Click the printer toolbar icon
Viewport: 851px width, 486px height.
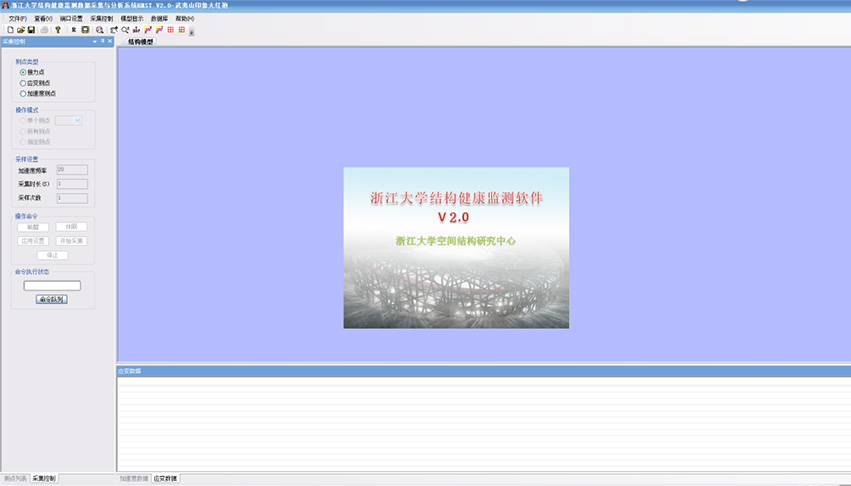(x=45, y=30)
